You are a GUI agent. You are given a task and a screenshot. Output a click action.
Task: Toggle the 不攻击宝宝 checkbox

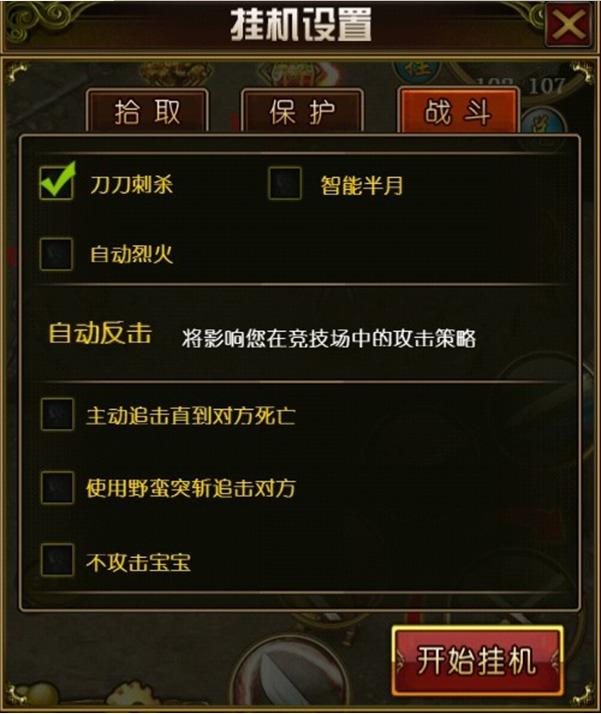(x=57, y=561)
